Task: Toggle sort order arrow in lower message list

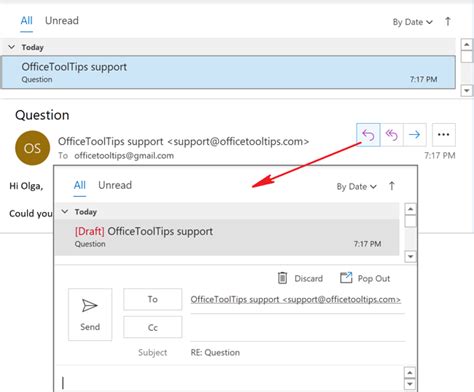Action: pyautogui.click(x=392, y=186)
